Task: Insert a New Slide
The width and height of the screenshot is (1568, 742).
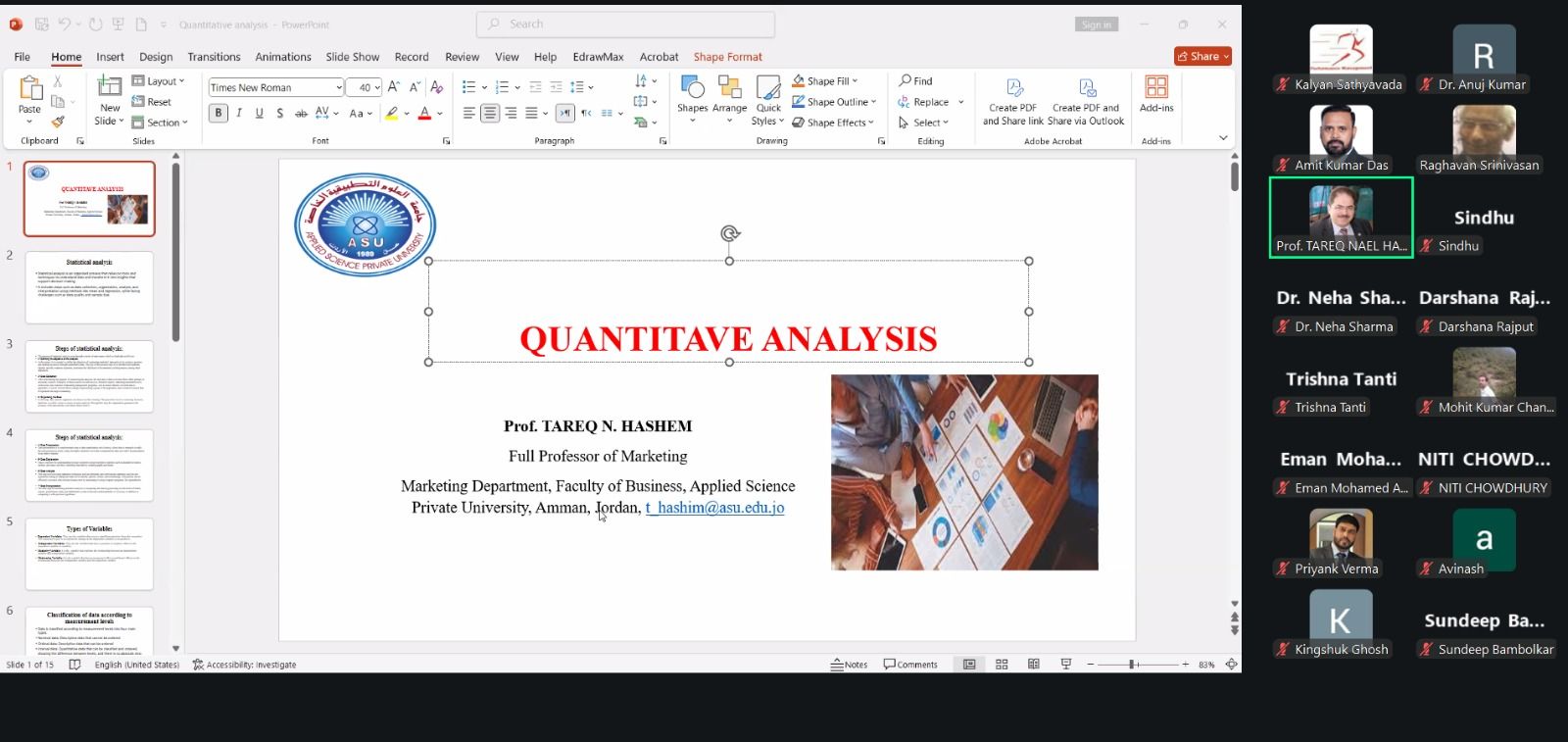Action: (110, 98)
